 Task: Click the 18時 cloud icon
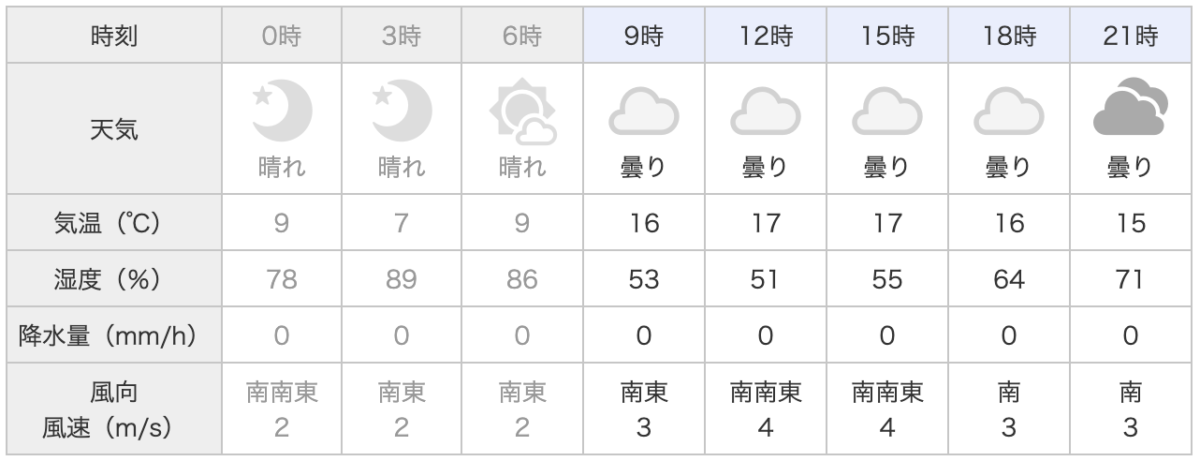point(1009,111)
